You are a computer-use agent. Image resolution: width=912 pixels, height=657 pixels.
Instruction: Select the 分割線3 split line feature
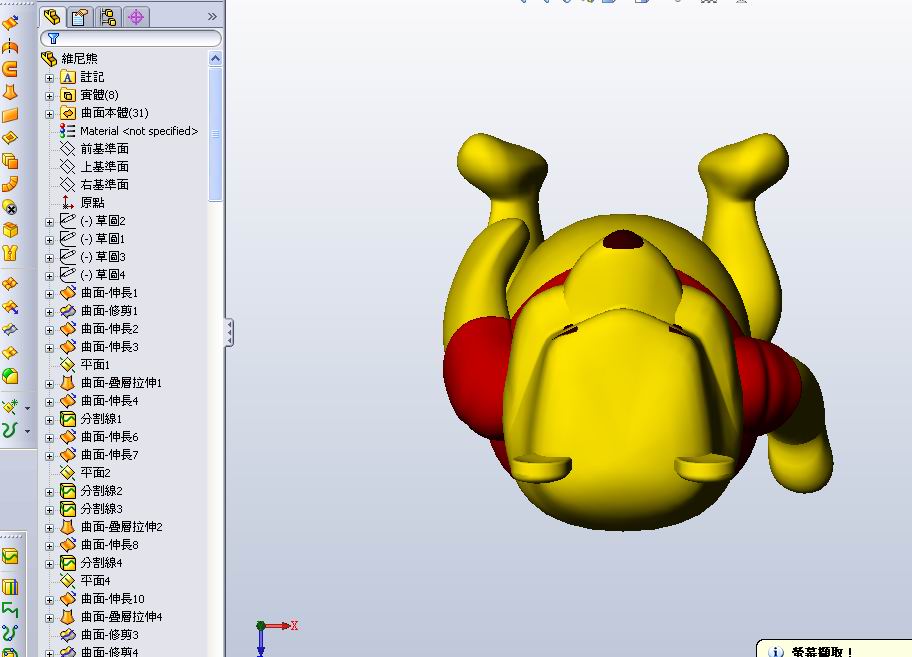click(x=91, y=509)
